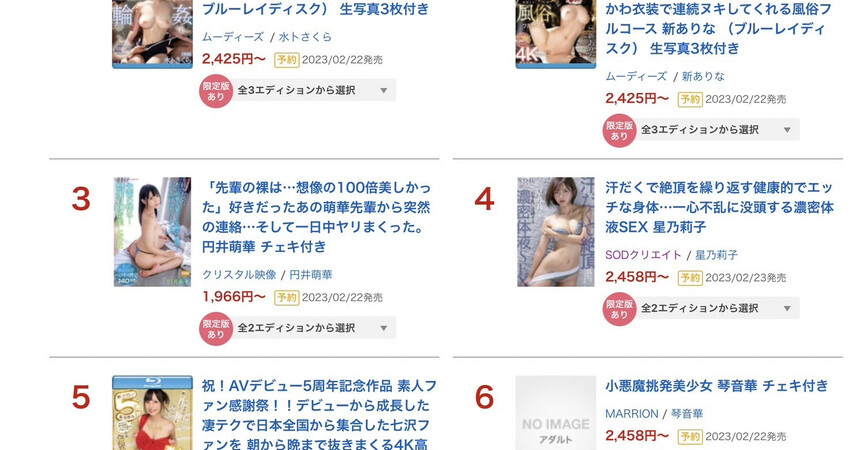Open the rank 6 title ending チェキ付き
850x450 pixels.
tap(717, 386)
